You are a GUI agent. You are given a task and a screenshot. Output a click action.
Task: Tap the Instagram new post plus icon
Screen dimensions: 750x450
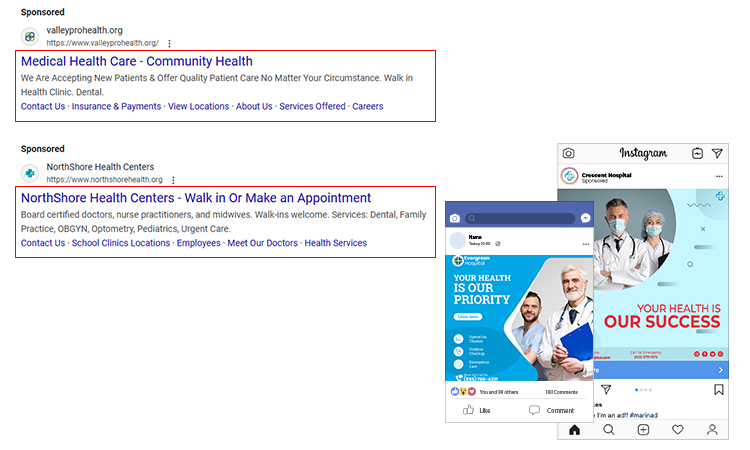pyautogui.click(x=643, y=429)
